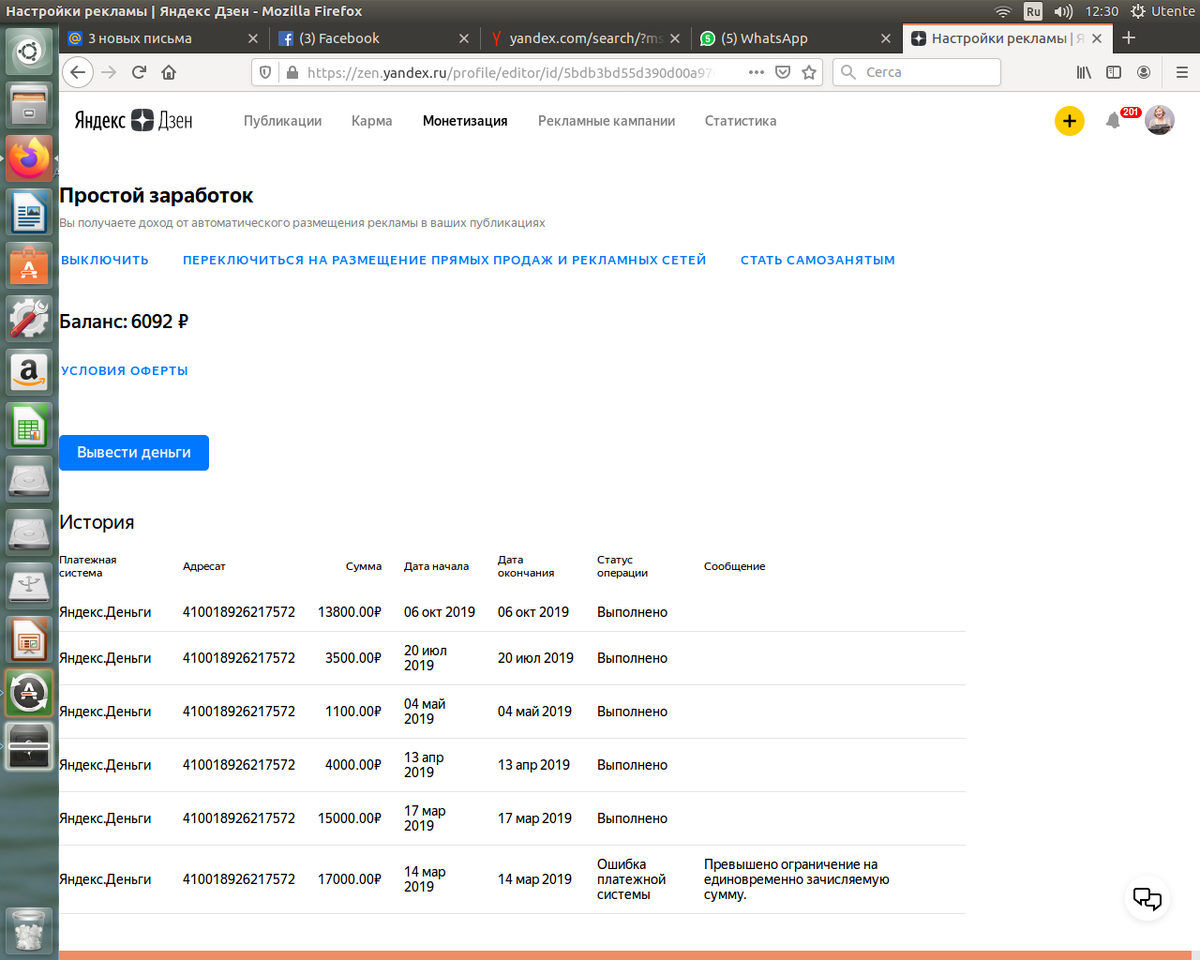Click the '17 мар 2019' end date
Viewport: 1200px width, 960px height.
tap(535, 818)
